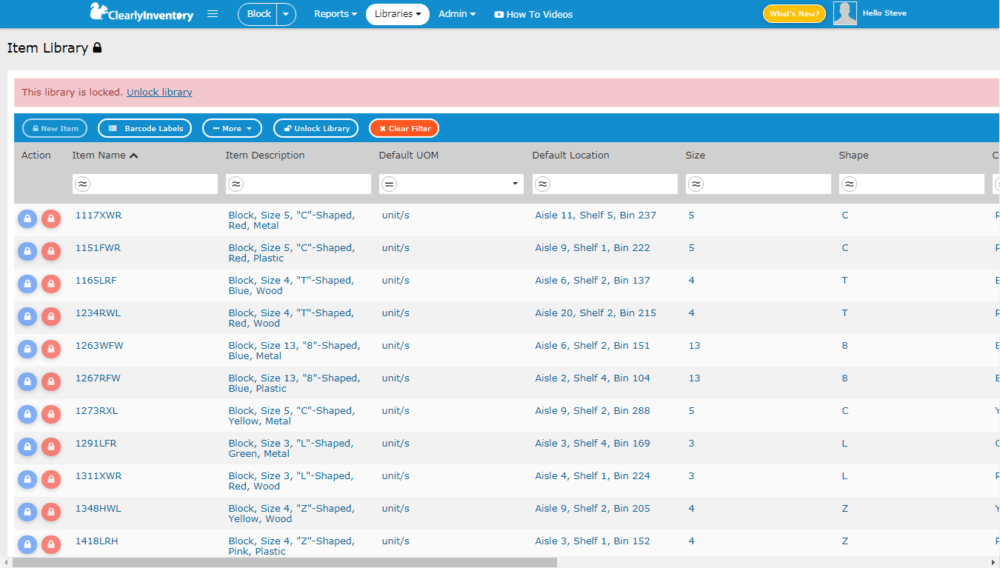Screen dimensions: 1000x568
Task: Click the blue lock icon for 1311XWR
Action: pos(27,479)
